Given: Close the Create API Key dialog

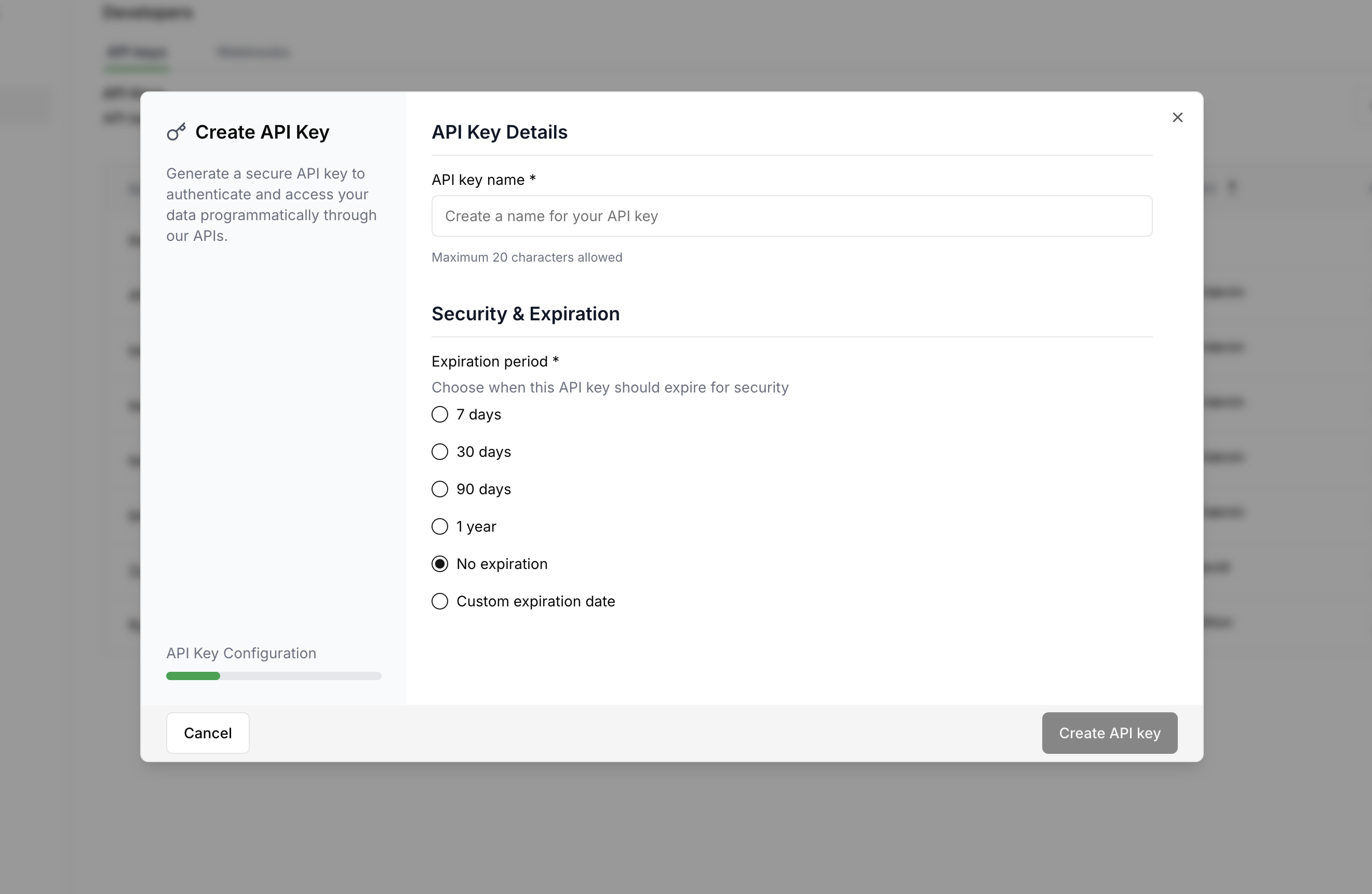Looking at the screenshot, I should coord(1177,117).
